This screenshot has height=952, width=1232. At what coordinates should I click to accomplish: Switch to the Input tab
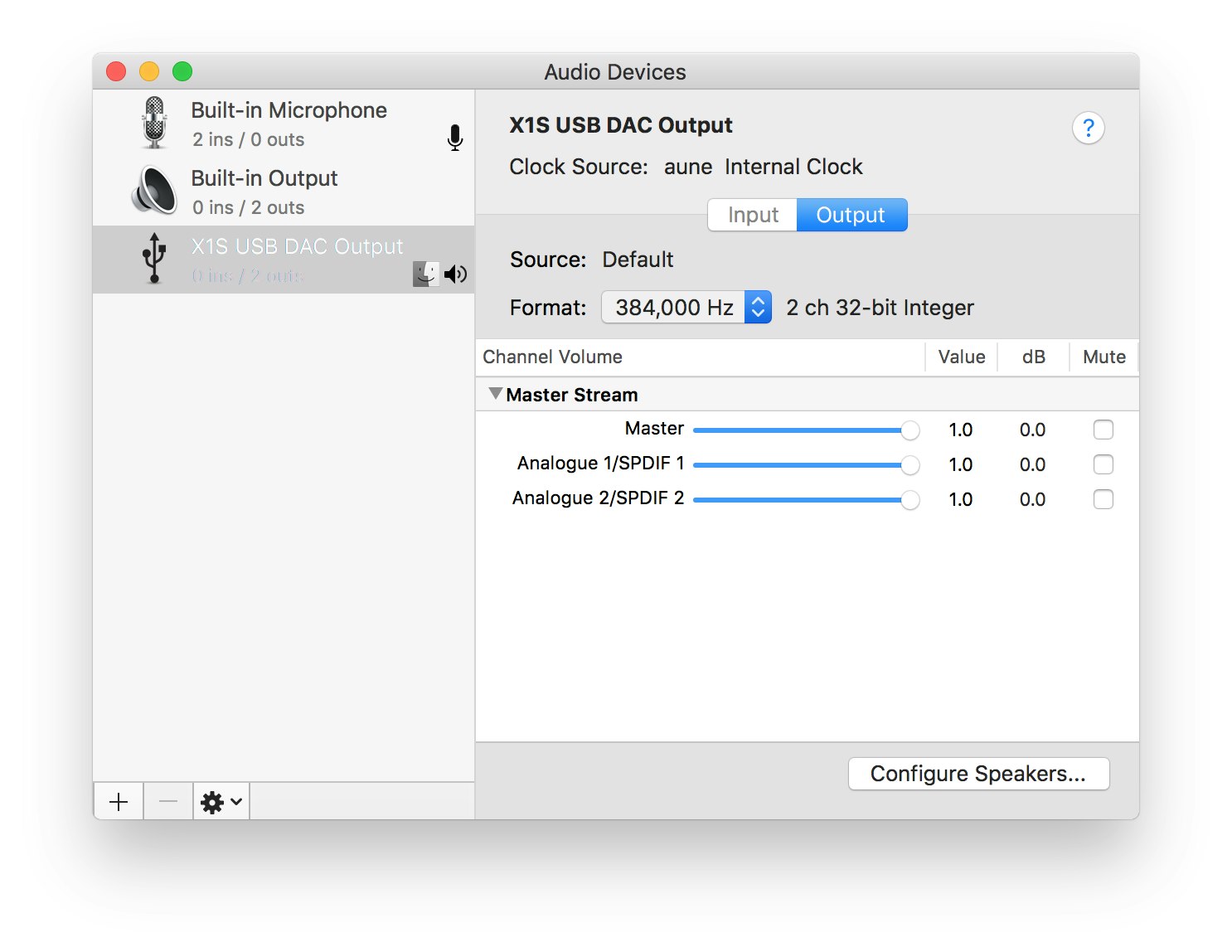[753, 215]
